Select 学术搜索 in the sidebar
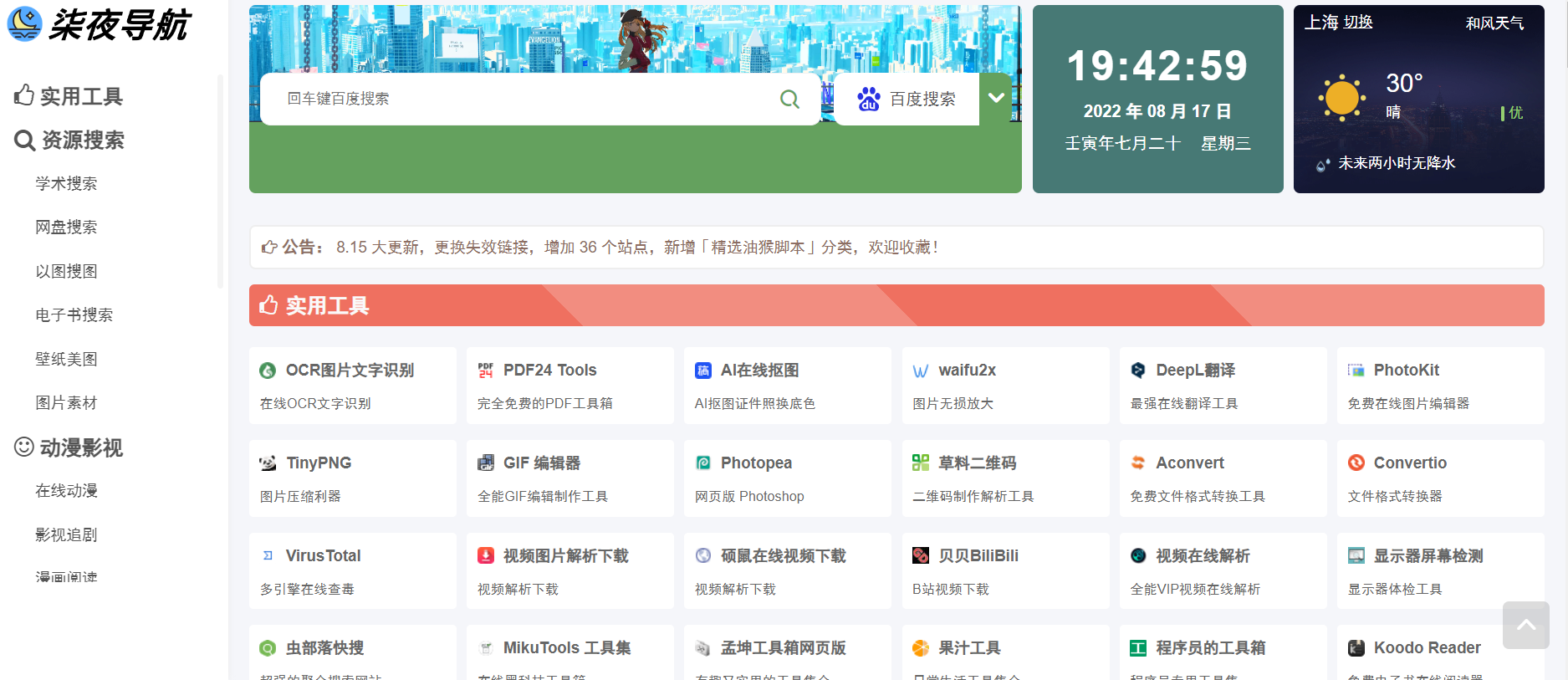 (x=66, y=184)
